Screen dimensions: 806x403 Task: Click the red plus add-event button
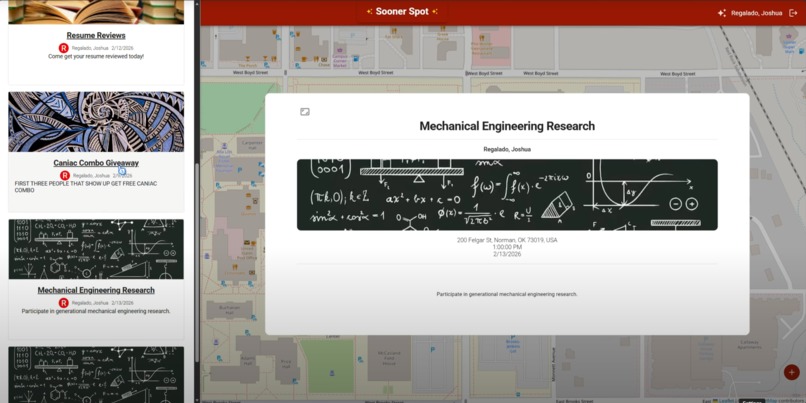[792, 372]
